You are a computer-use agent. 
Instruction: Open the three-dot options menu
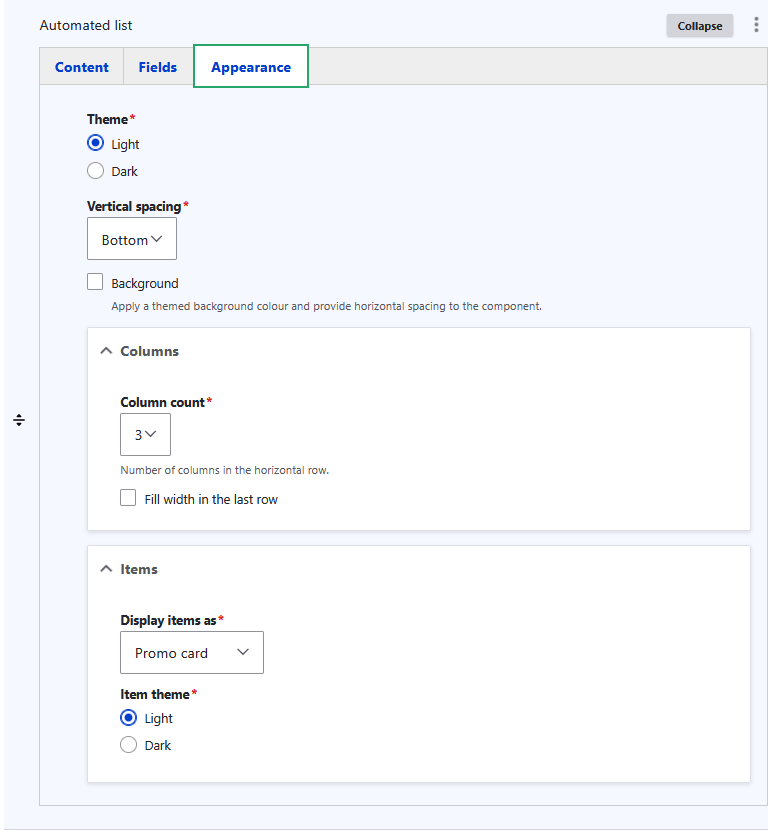tap(756, 25)
